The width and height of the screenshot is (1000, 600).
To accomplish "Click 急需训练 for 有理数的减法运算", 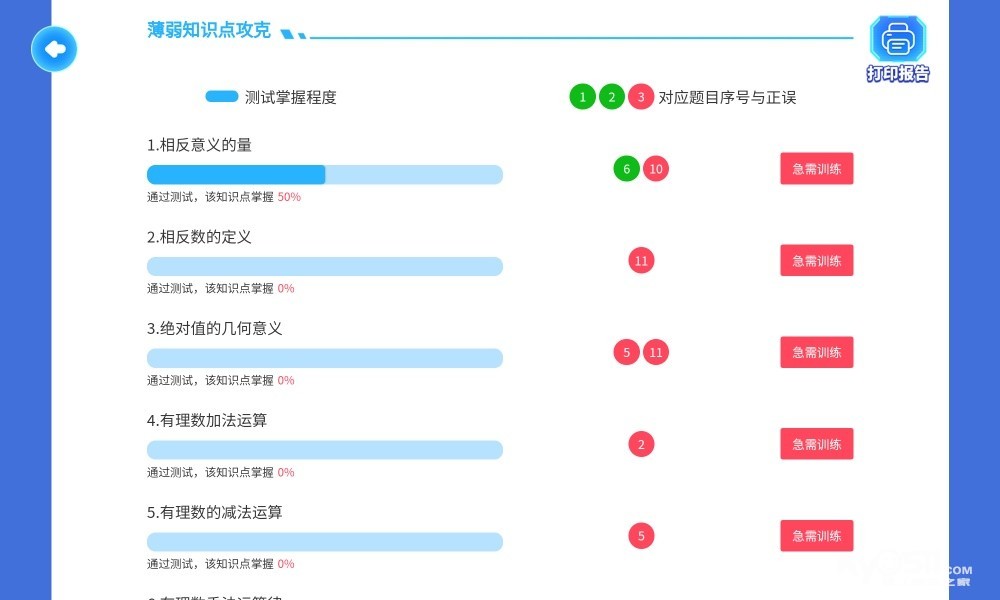I will pos(816,536).
